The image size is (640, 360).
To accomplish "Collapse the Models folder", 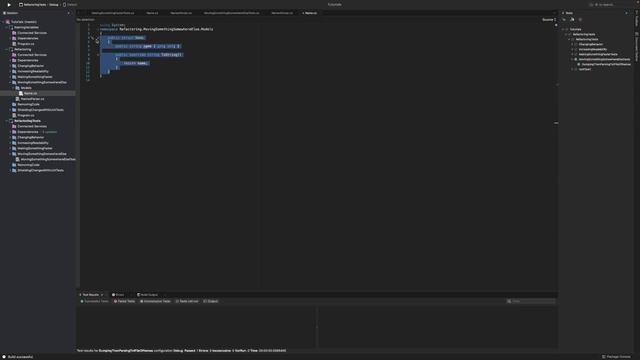I will (x=13, y=88).
